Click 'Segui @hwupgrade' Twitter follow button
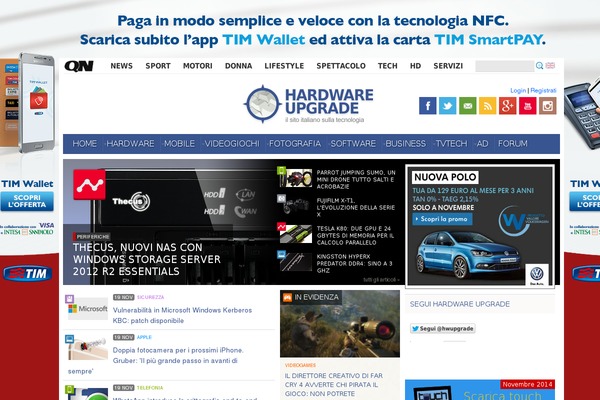Viewport: 600px width, 400px height. point(443,328)
